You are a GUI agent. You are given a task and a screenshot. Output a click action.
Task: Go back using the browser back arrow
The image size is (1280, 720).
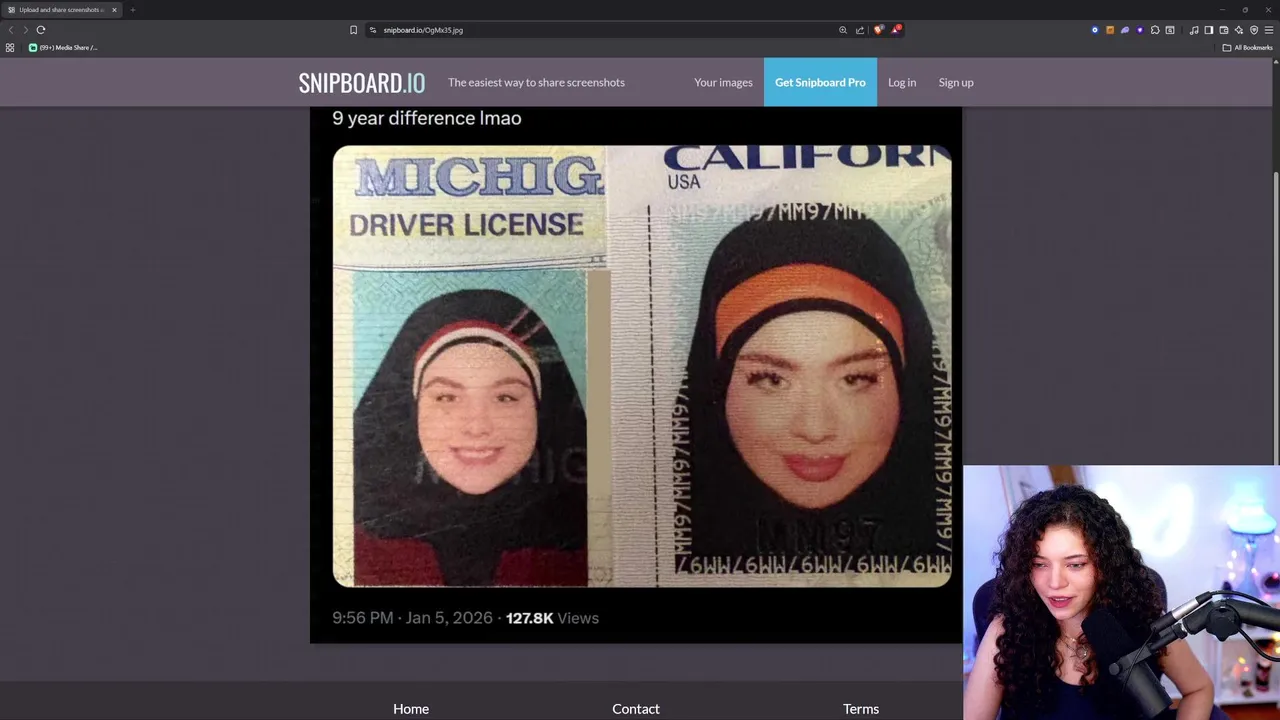(x=11, y=30)
